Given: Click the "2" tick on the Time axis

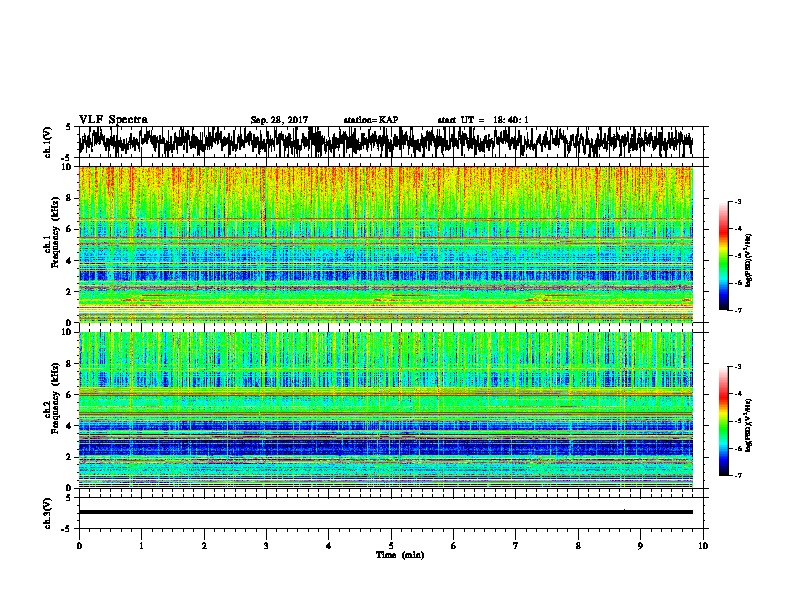Looking at the screenshot, I should coord(204,546).
